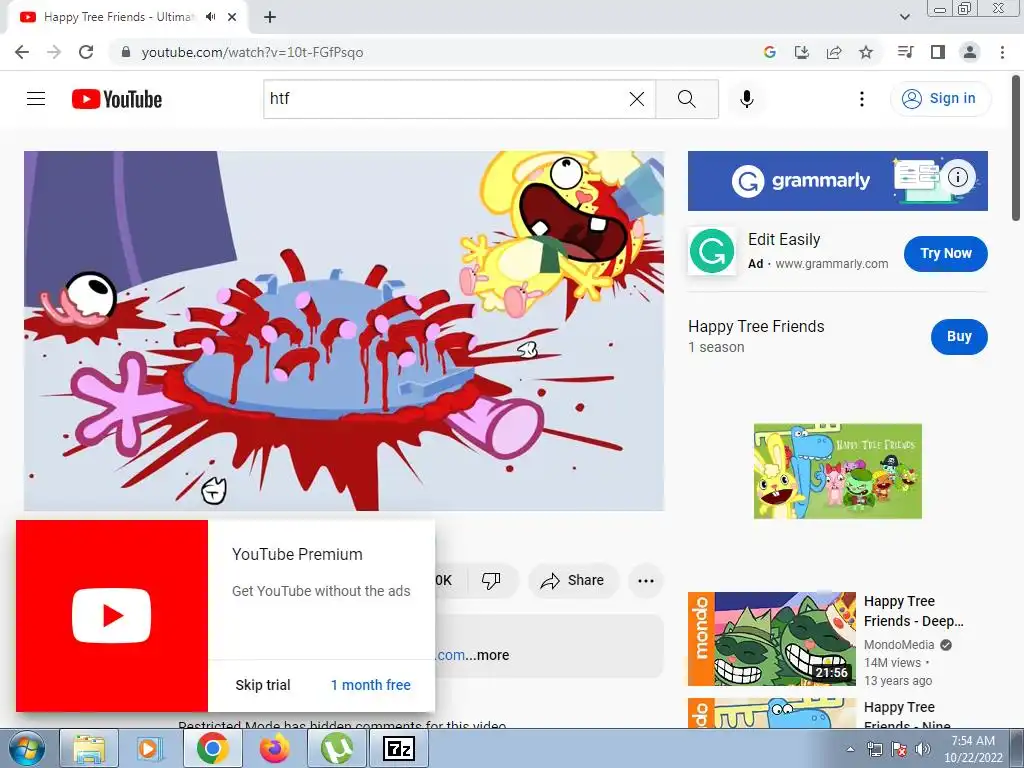Open the MondoMedia channel name
1024x768 pixels.
[x=899, y=645]
